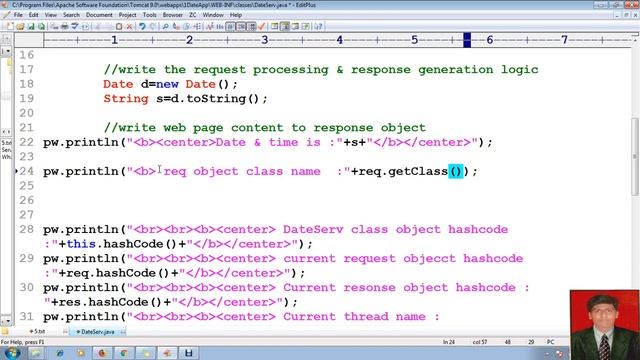Open the Window menu

click(x=213, y=15)
